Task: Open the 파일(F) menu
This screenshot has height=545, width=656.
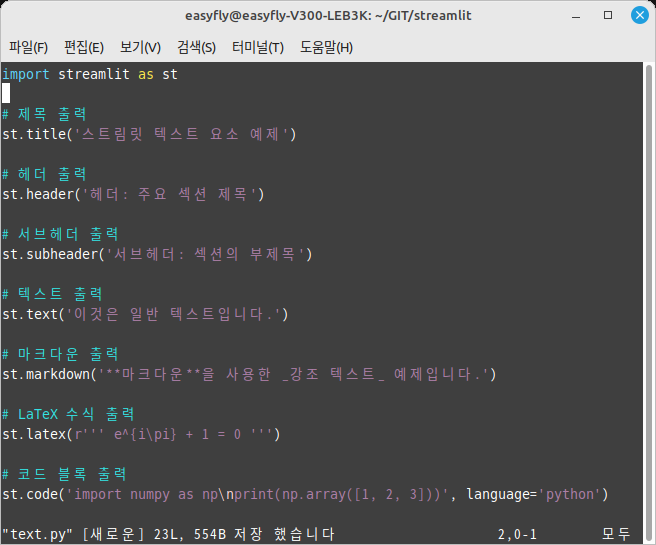Action: pos(28,47)
